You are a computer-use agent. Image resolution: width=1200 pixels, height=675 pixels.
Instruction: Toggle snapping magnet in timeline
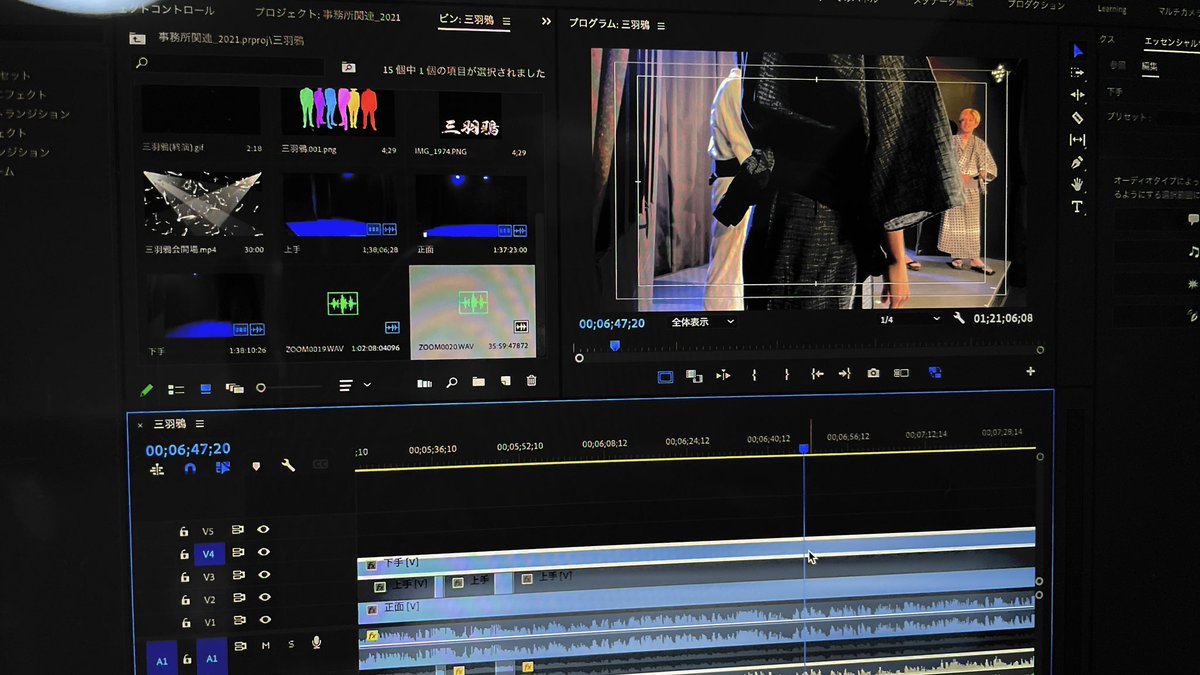coord(190,467)
